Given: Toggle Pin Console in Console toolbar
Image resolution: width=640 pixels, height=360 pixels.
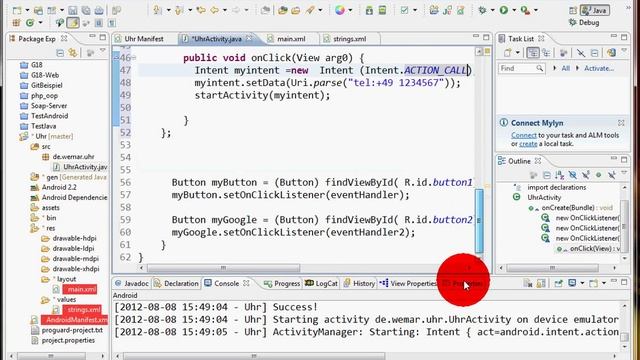Looking at the screenshot, I should click(558, 283).
